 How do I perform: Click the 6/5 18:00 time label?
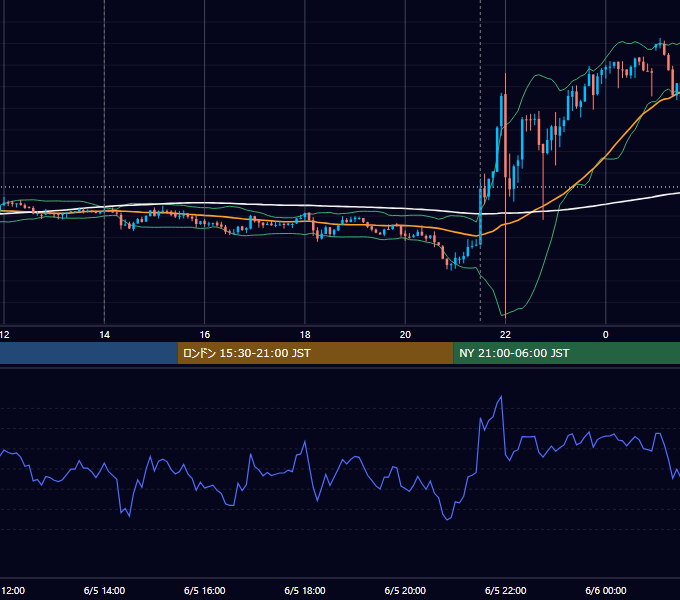coord(305,590)
